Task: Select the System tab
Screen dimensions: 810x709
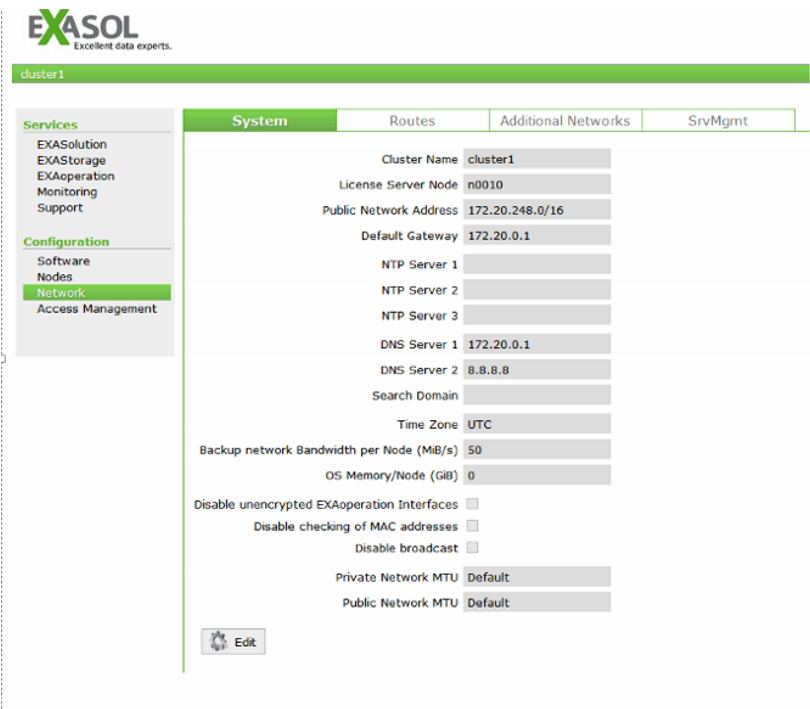Action: 260,120
